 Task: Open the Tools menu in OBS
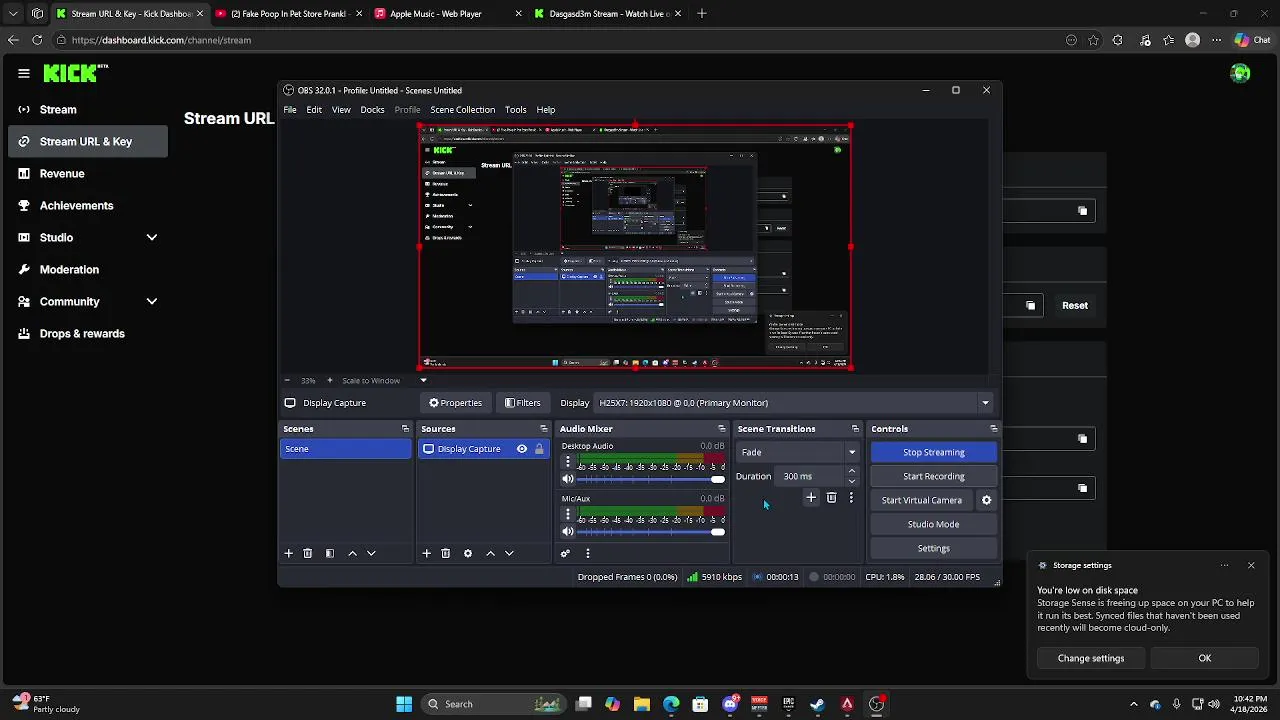pyautogui.click(x=516, y=110)
